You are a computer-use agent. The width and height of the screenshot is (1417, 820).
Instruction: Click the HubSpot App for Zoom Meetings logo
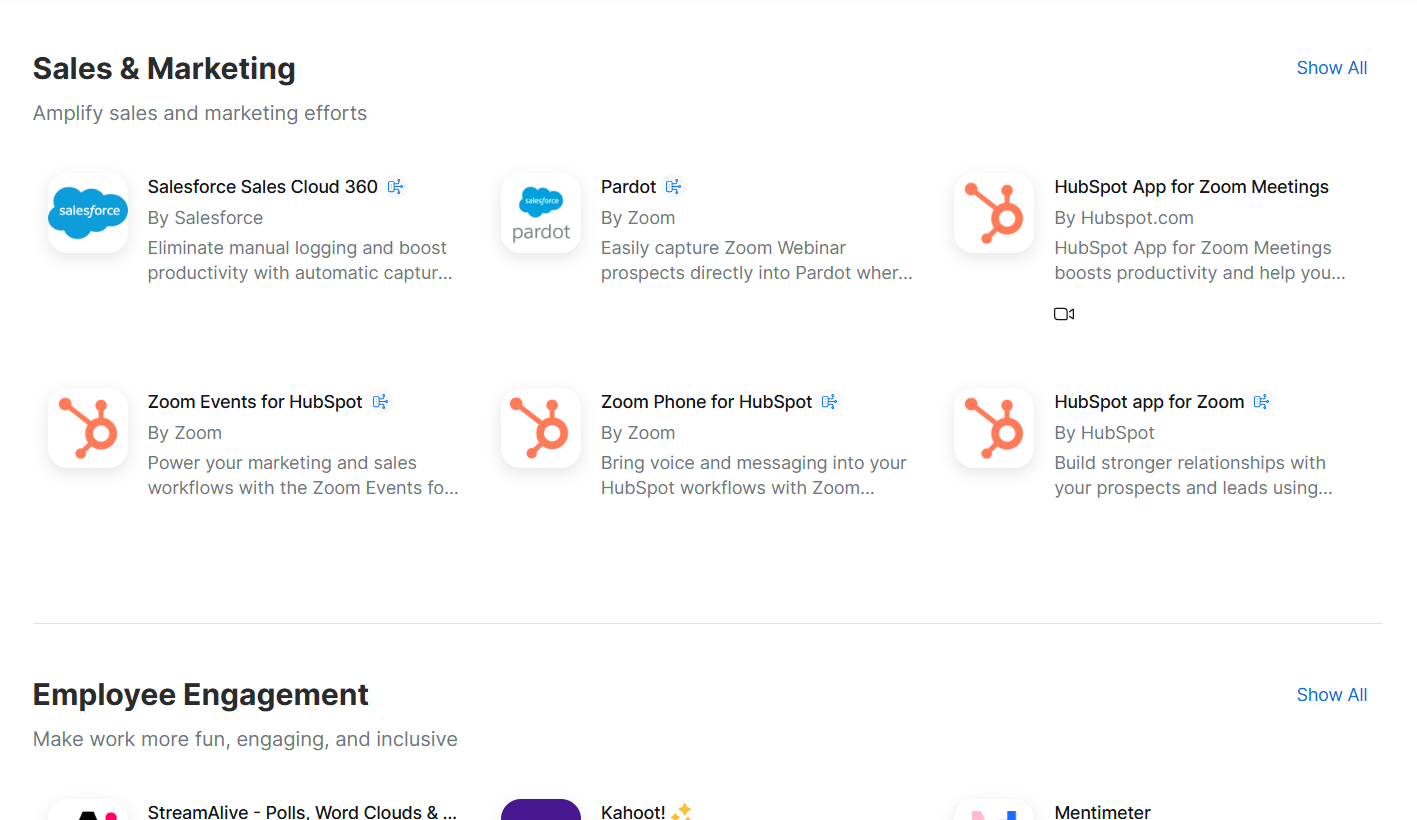[993, 212]
